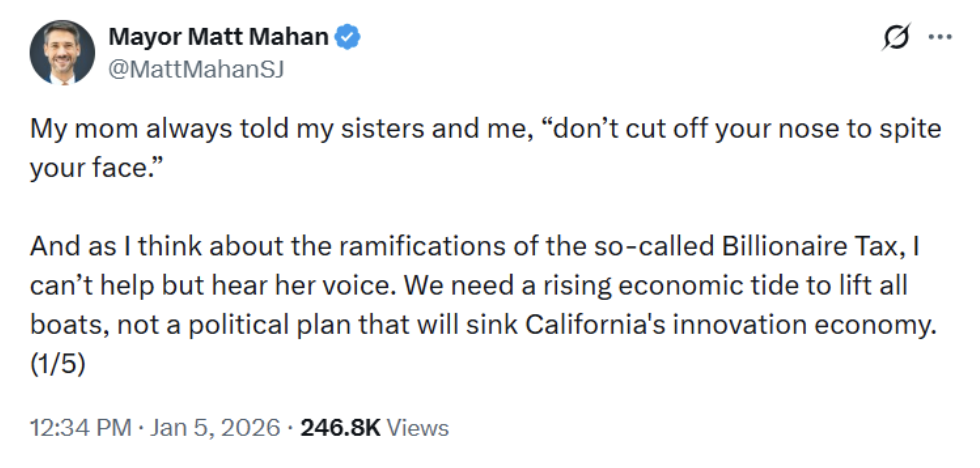Open Matt Mahan's profile picture
Viewport: 980px width, 468px height.
click(62, 52)
